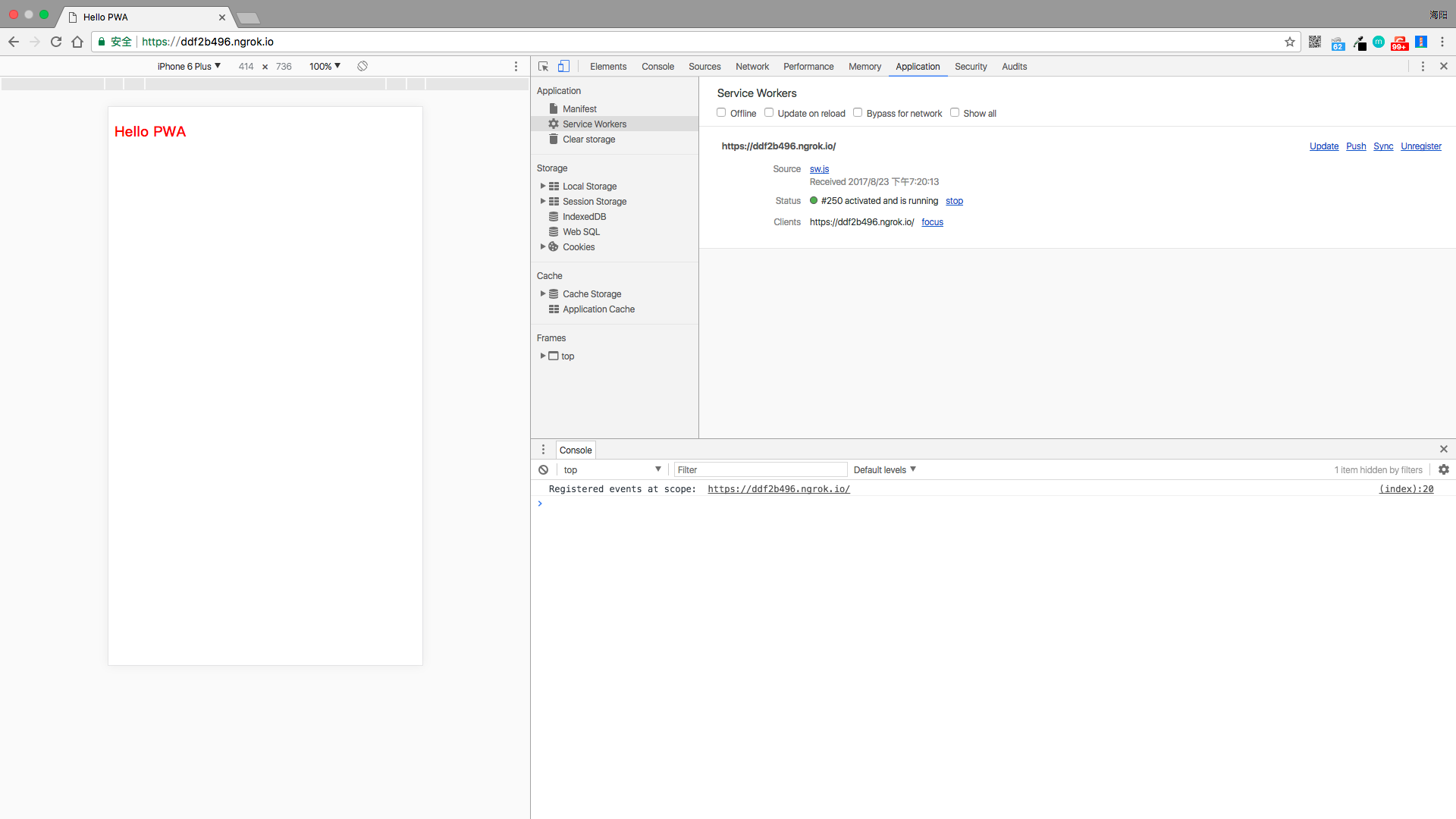Expand Cookies tree node
Image resolution: width=1456 pixels, height=819 pixels.
pos(542,246)
